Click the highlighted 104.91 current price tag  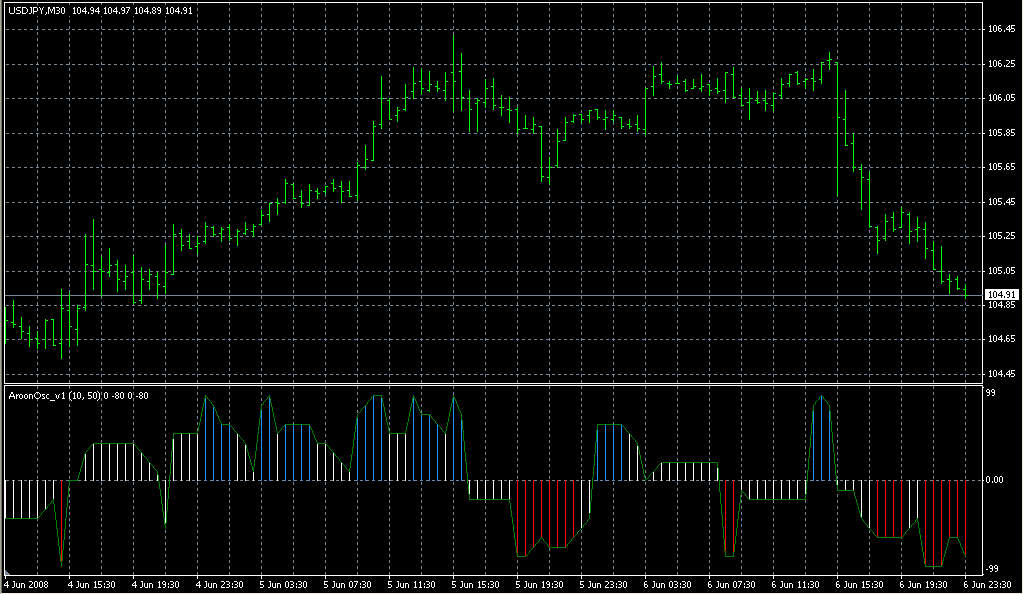pyautogui.click(x=1002, y=295)
